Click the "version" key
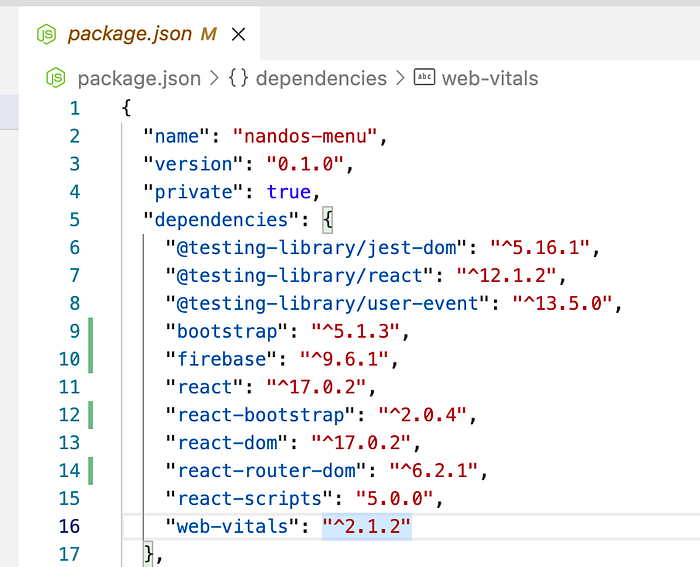700x567 pixels. pos(193,164)
